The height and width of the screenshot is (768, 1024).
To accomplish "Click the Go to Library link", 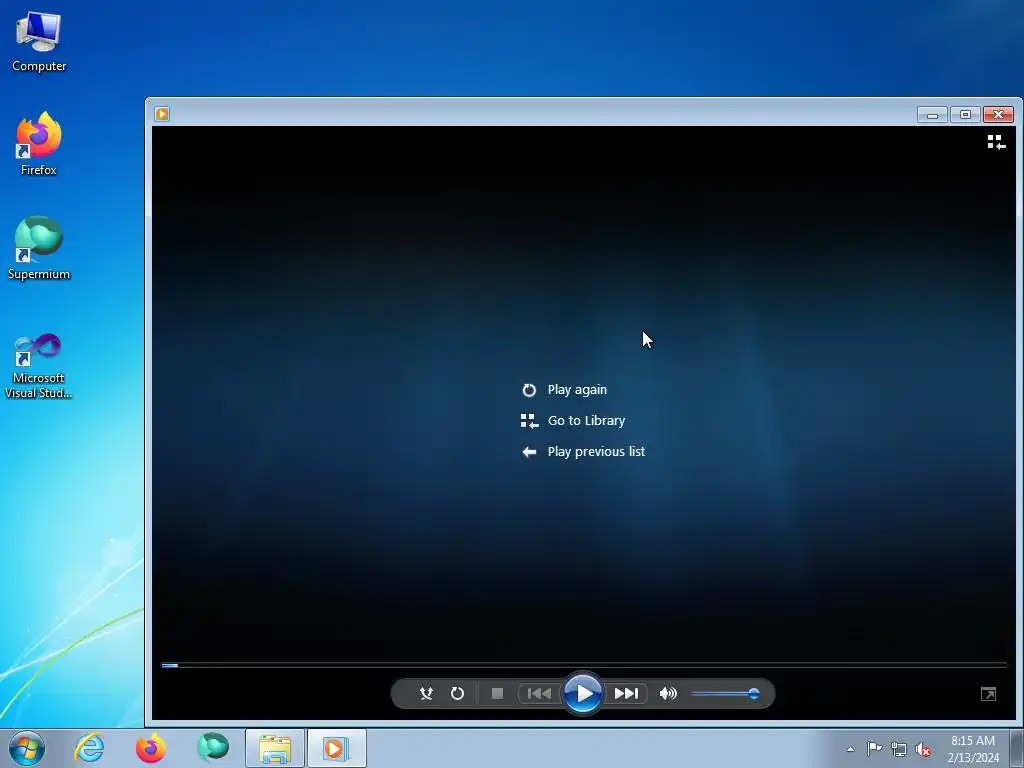I will tap(586, 421).
